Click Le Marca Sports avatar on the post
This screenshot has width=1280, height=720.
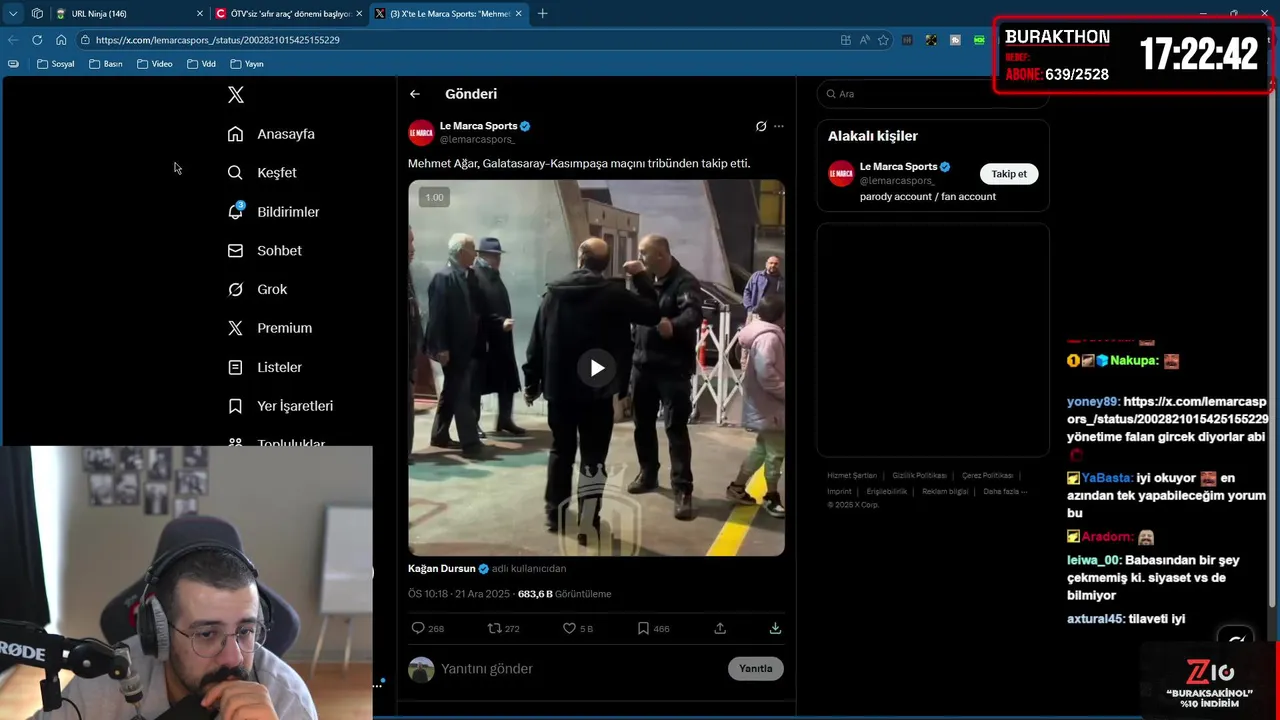point(421,132)
